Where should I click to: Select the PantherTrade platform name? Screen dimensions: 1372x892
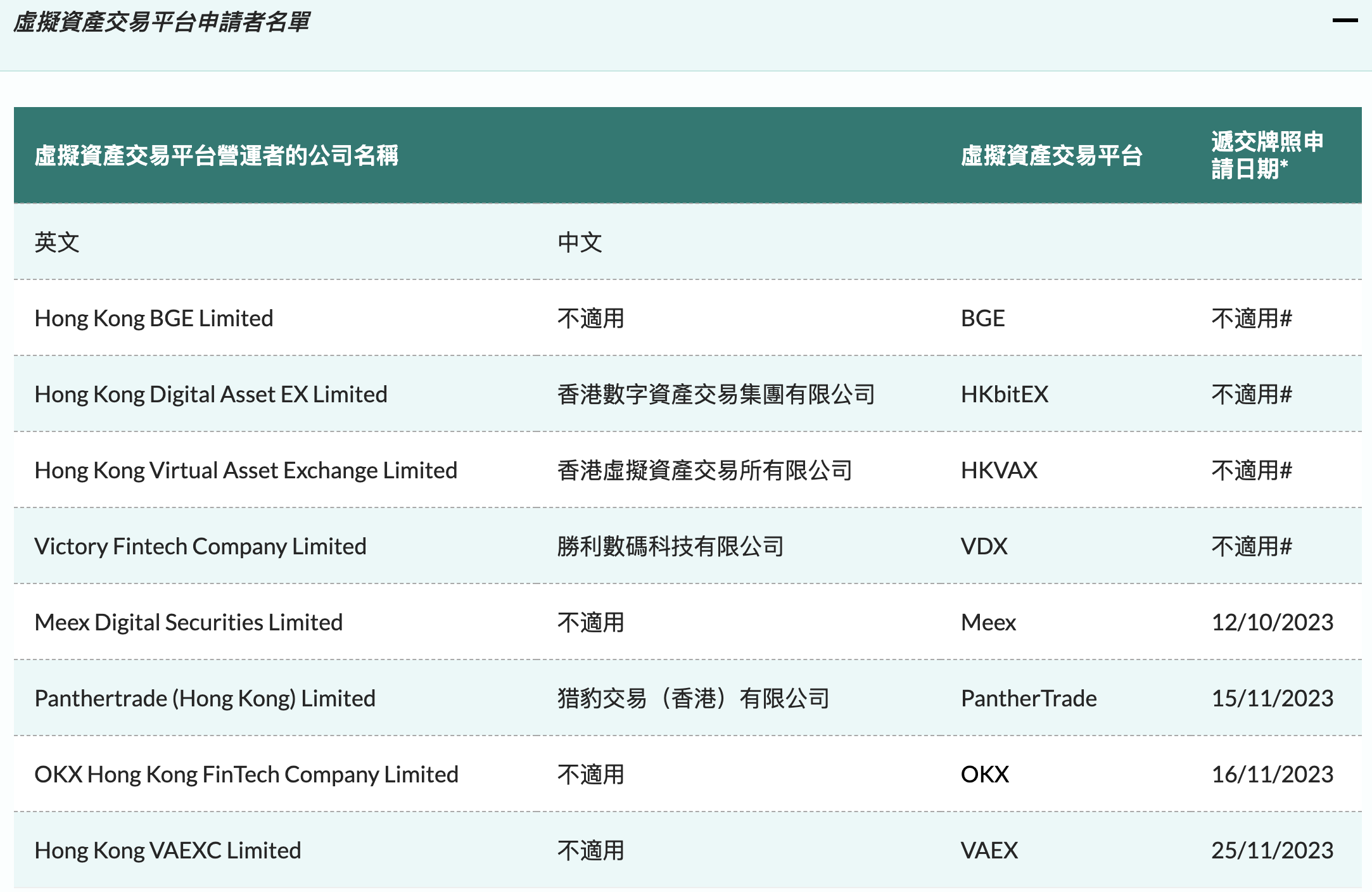(x=1030, y=698)
